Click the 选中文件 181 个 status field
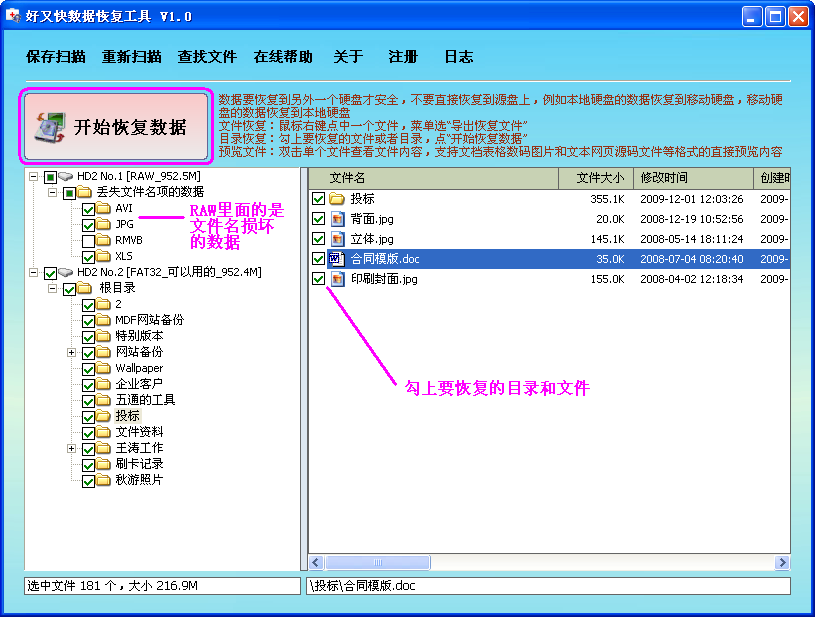 tap(162, 586)
